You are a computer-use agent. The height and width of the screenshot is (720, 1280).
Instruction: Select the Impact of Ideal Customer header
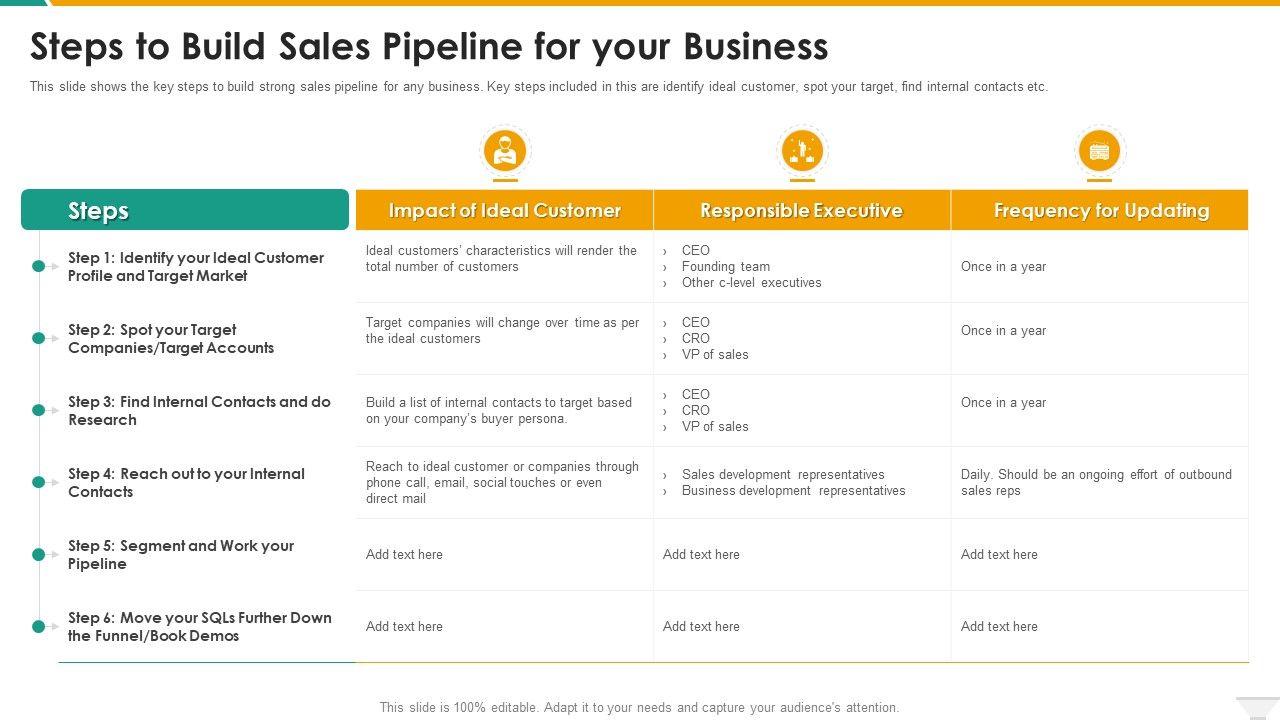click(x=504, y=210)
